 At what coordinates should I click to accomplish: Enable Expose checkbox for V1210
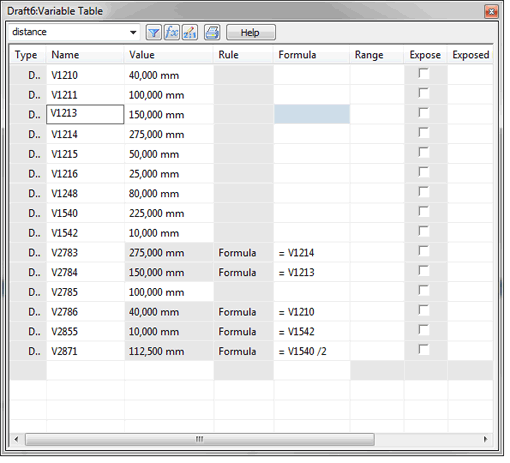point(424,73)
